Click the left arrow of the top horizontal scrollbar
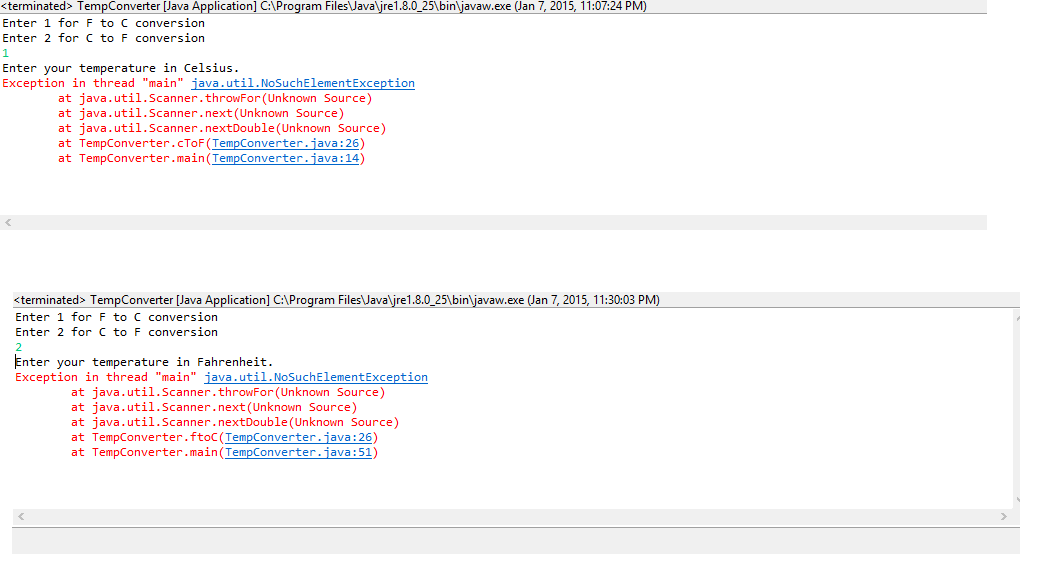The height and width of the screenshot is (577, 1050). [8, 222]
